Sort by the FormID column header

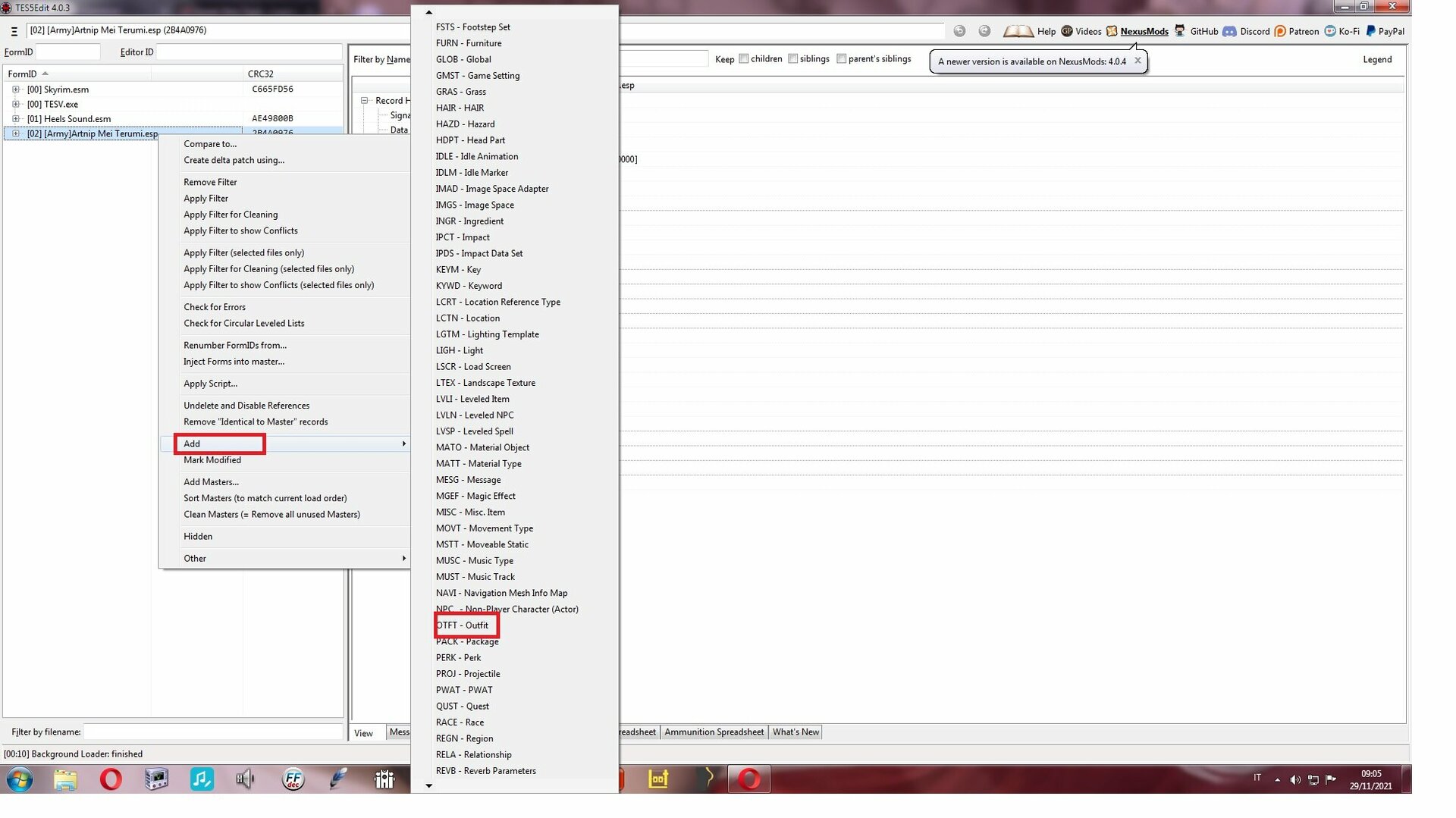tap(77, 74)
